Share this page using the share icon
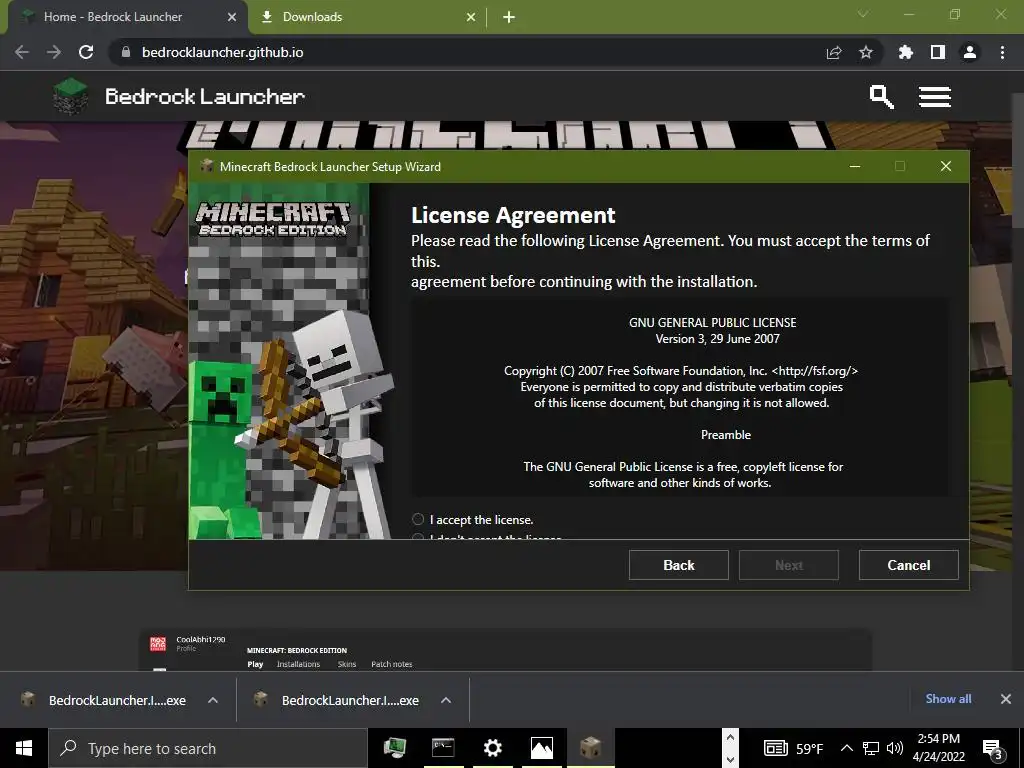The image size is (1024, 768). pyautogui.click(x=834, y=52)
